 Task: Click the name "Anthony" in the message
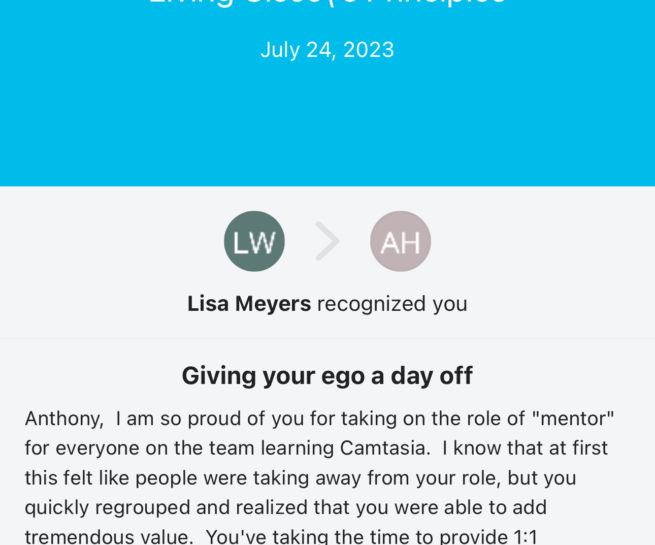62,418
